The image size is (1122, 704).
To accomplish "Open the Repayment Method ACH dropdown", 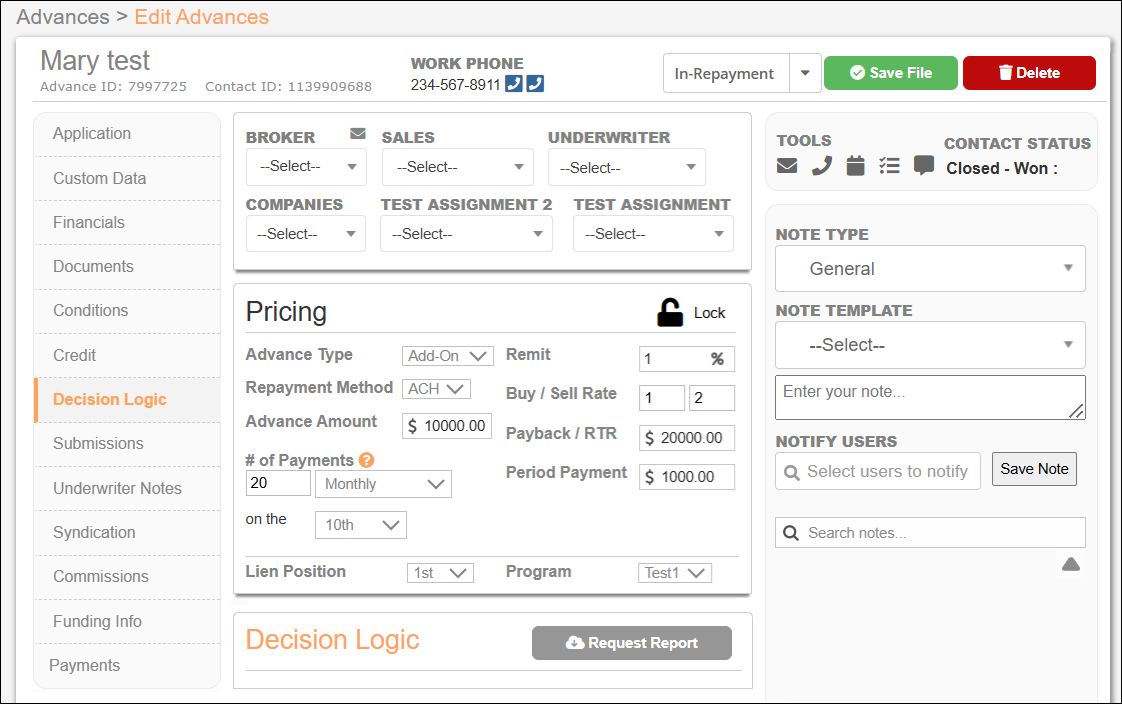I will [436, 388].
